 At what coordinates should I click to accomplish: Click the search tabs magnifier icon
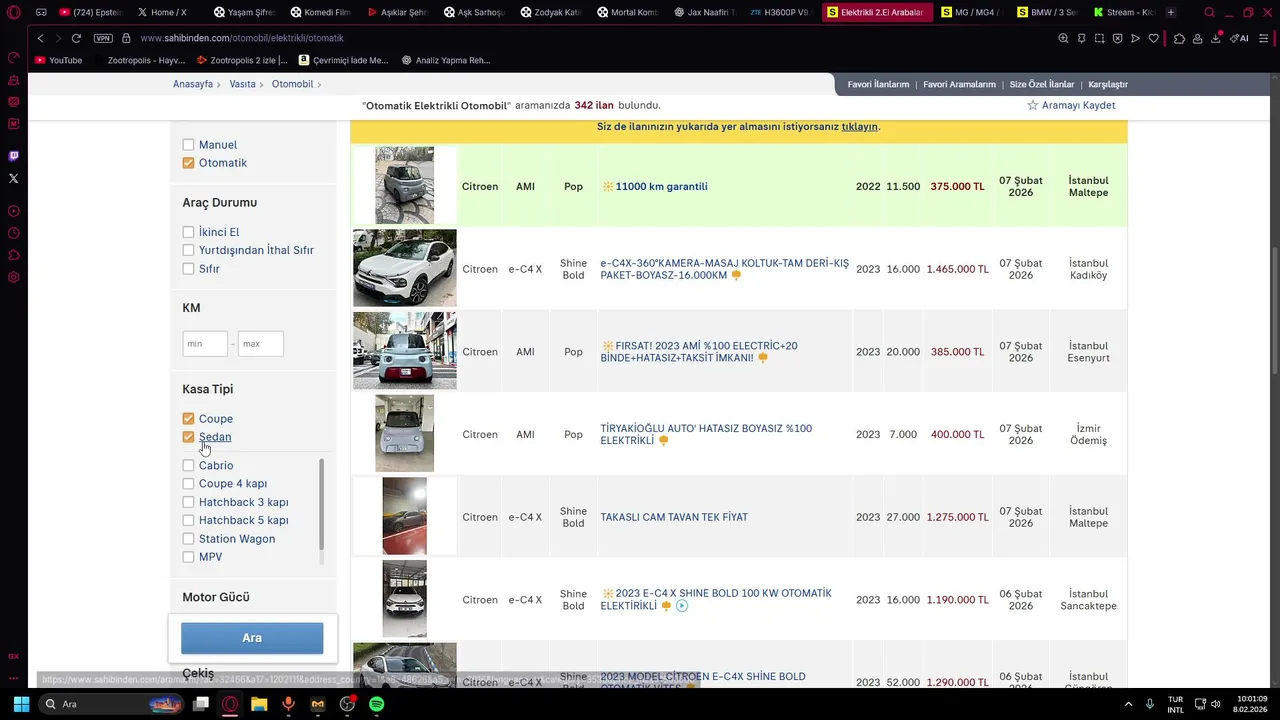coord(1209,12)
